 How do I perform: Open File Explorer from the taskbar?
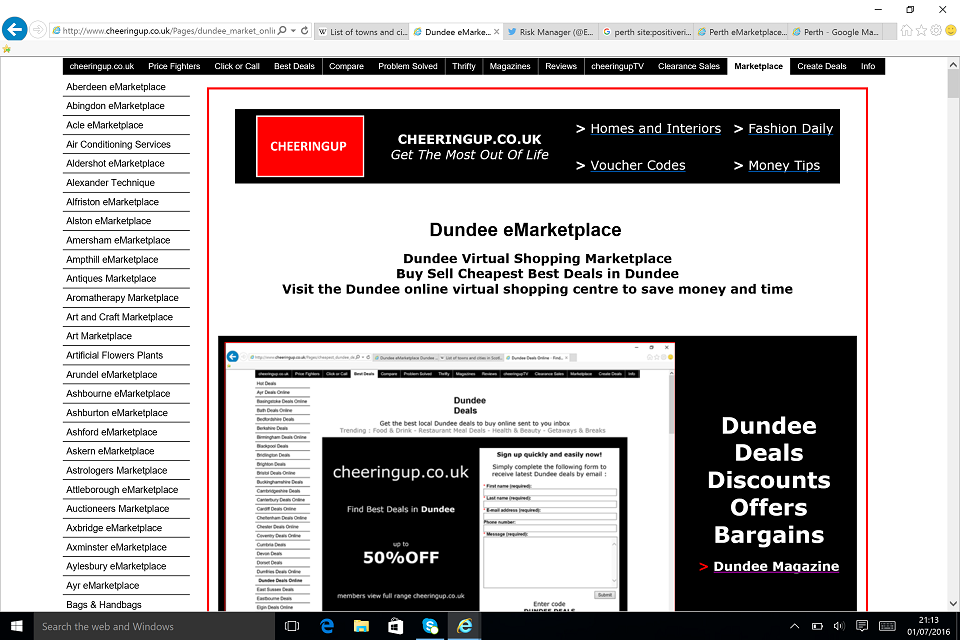coord(361,626)
